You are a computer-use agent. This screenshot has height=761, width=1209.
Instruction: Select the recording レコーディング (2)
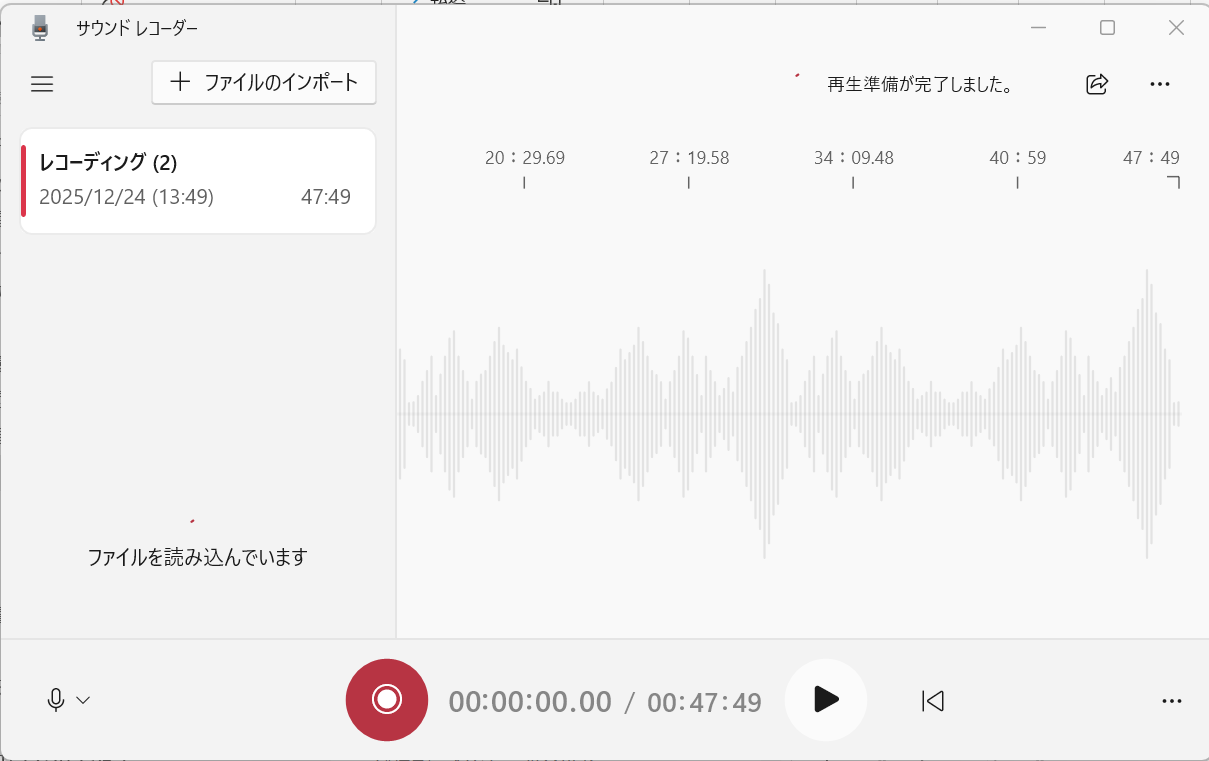[197, 180]
